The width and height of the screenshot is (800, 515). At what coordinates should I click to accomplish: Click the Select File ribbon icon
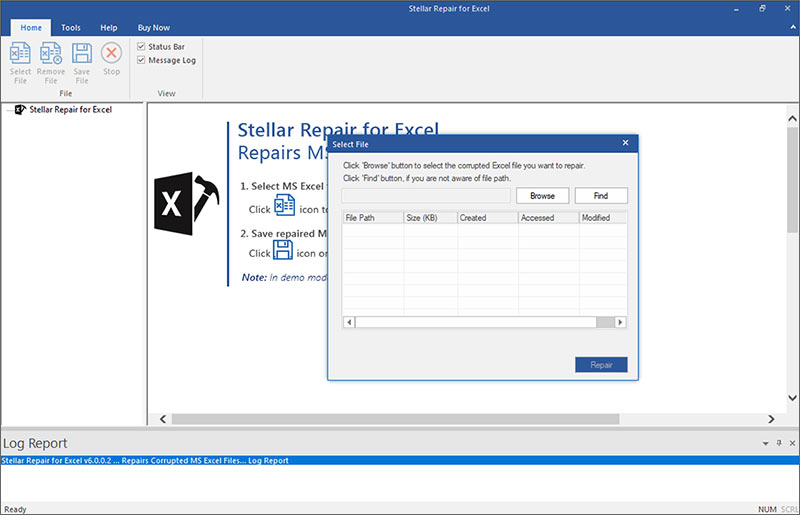click(x=20, y=63)
